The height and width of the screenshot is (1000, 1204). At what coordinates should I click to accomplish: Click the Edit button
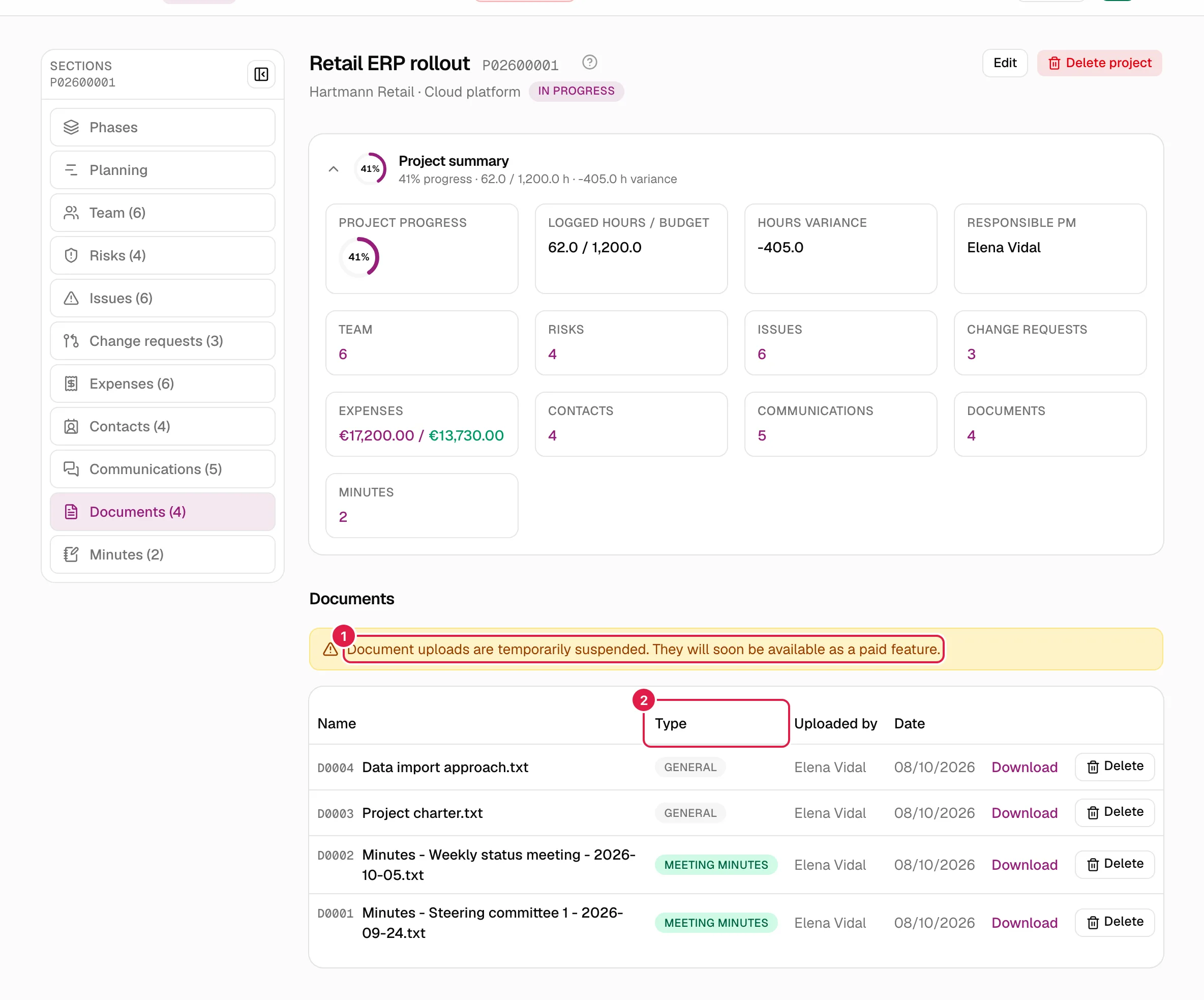tap(1005, 63)
